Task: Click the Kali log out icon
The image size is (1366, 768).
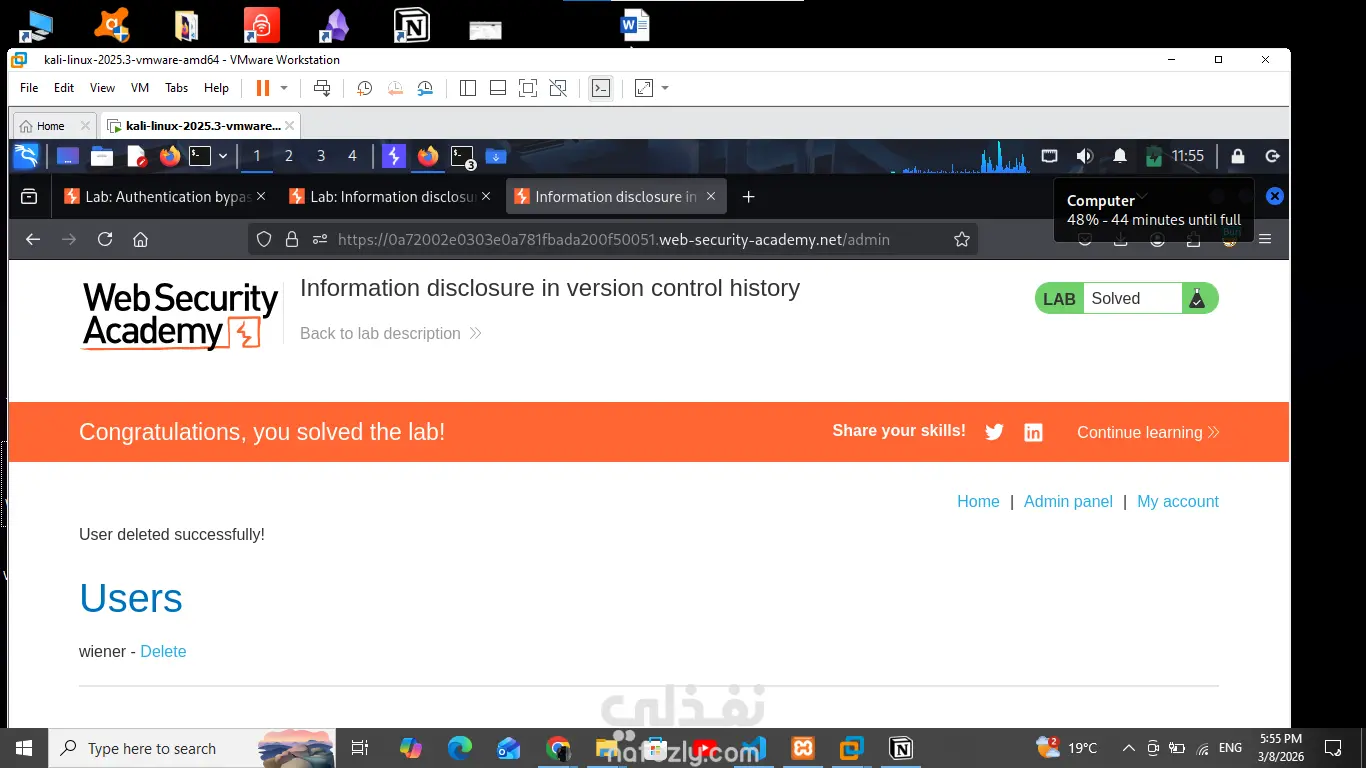Action: tap(1273, 156)
